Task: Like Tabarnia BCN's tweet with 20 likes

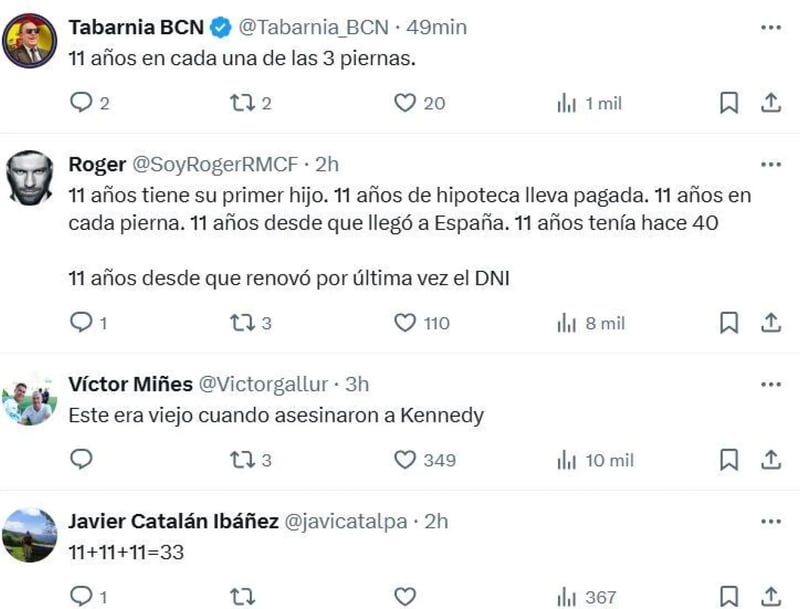Action: [404, 102]
